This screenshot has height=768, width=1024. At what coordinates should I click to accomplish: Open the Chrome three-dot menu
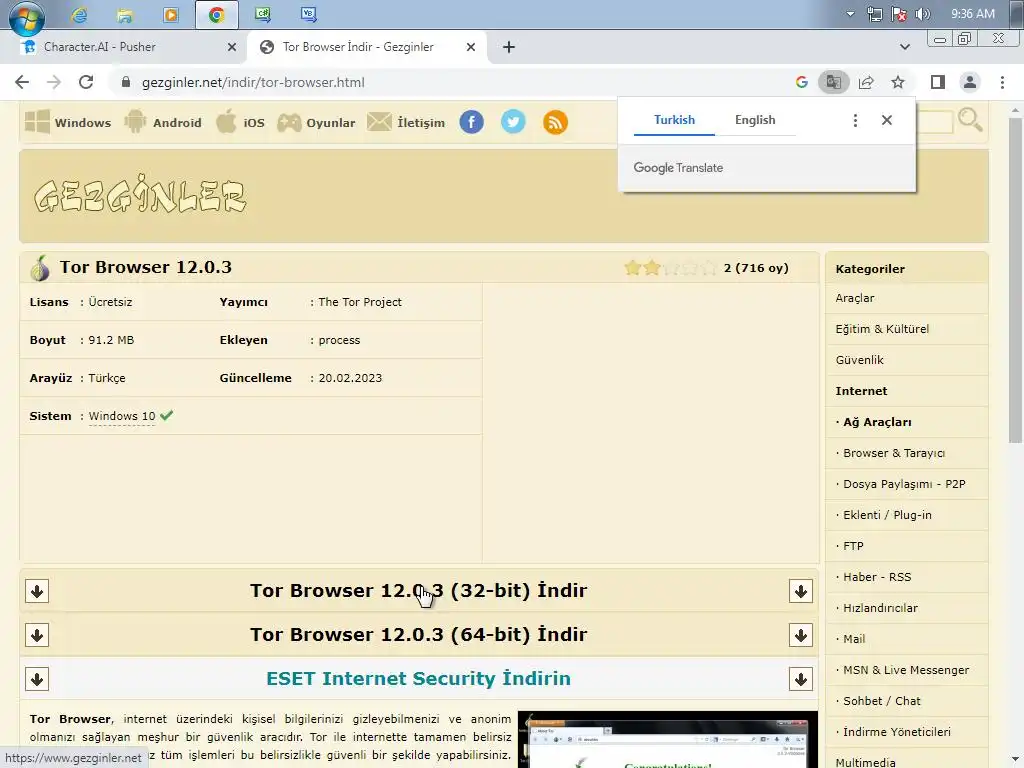(x=1002, y=82)
